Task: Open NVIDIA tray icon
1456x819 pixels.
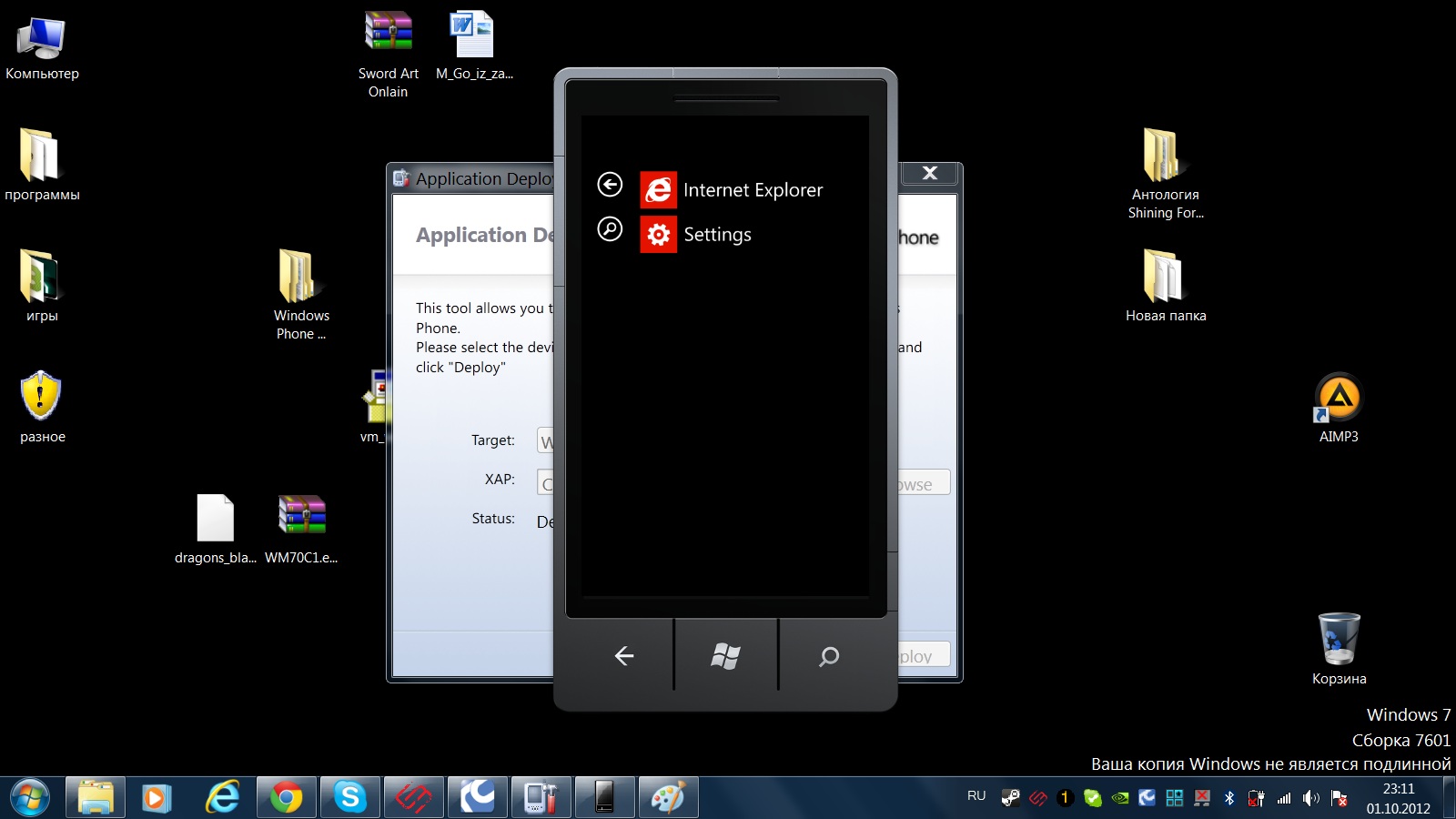Action: click(x=1120, y=798)
